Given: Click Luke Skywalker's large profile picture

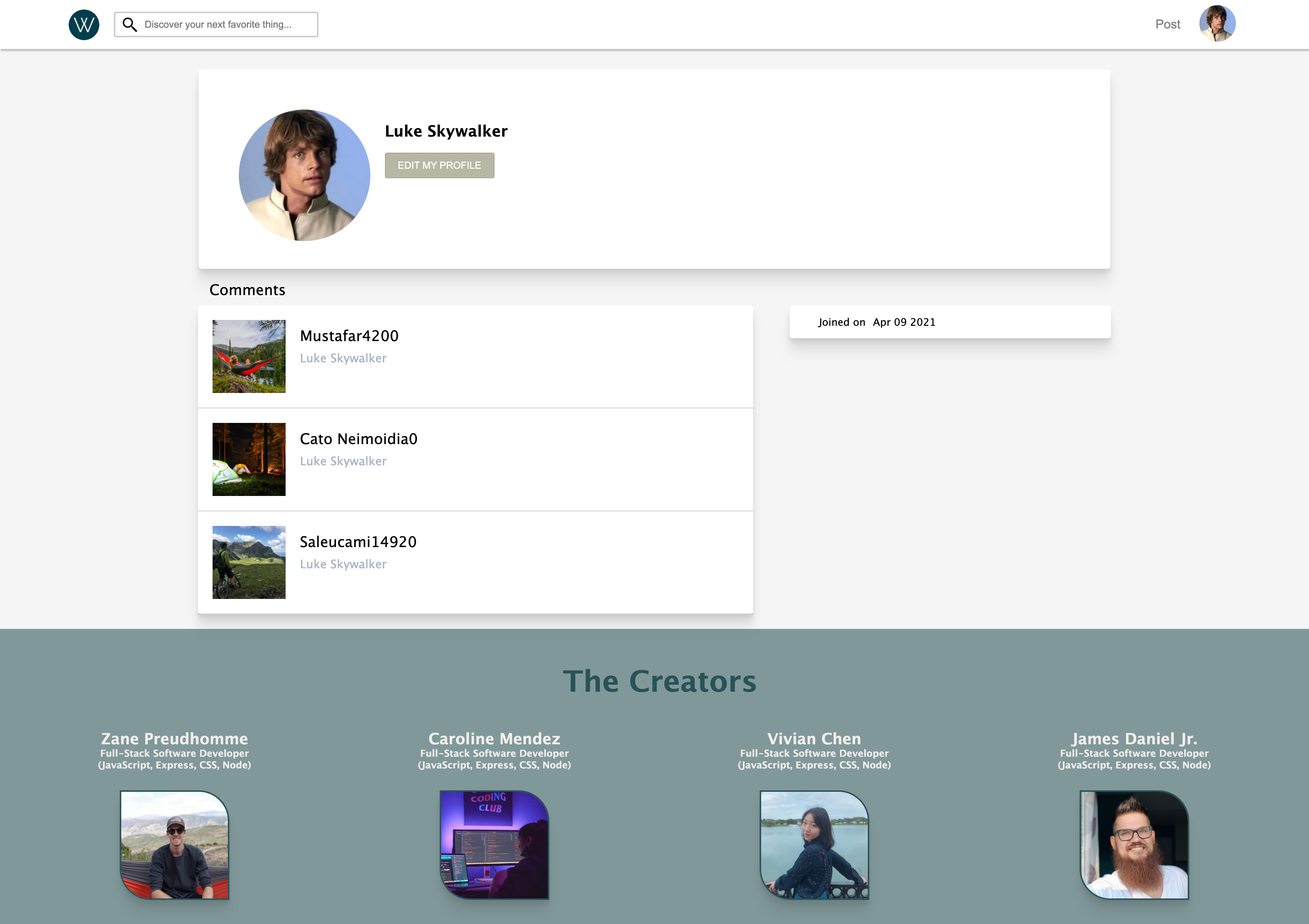Looking at the screenshot, I should click(305, 175).
